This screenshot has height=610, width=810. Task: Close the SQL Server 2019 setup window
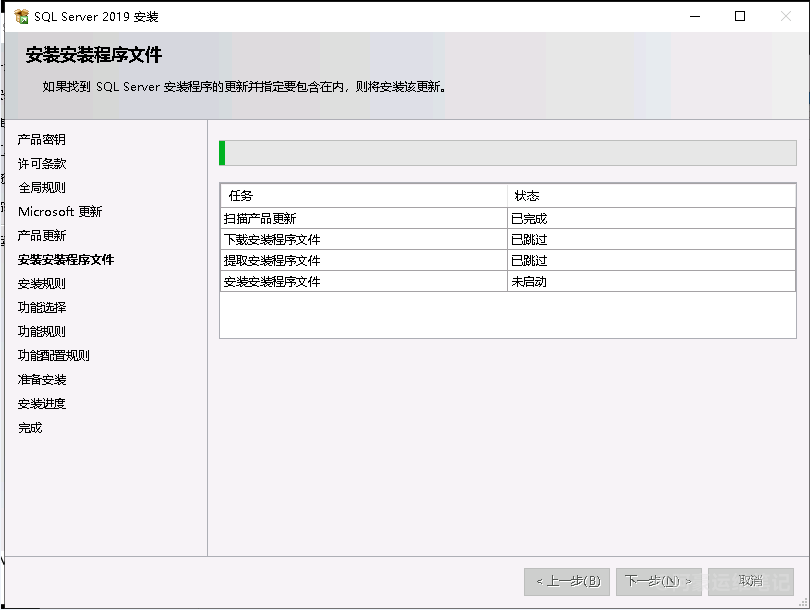click(x=786, y=17)
